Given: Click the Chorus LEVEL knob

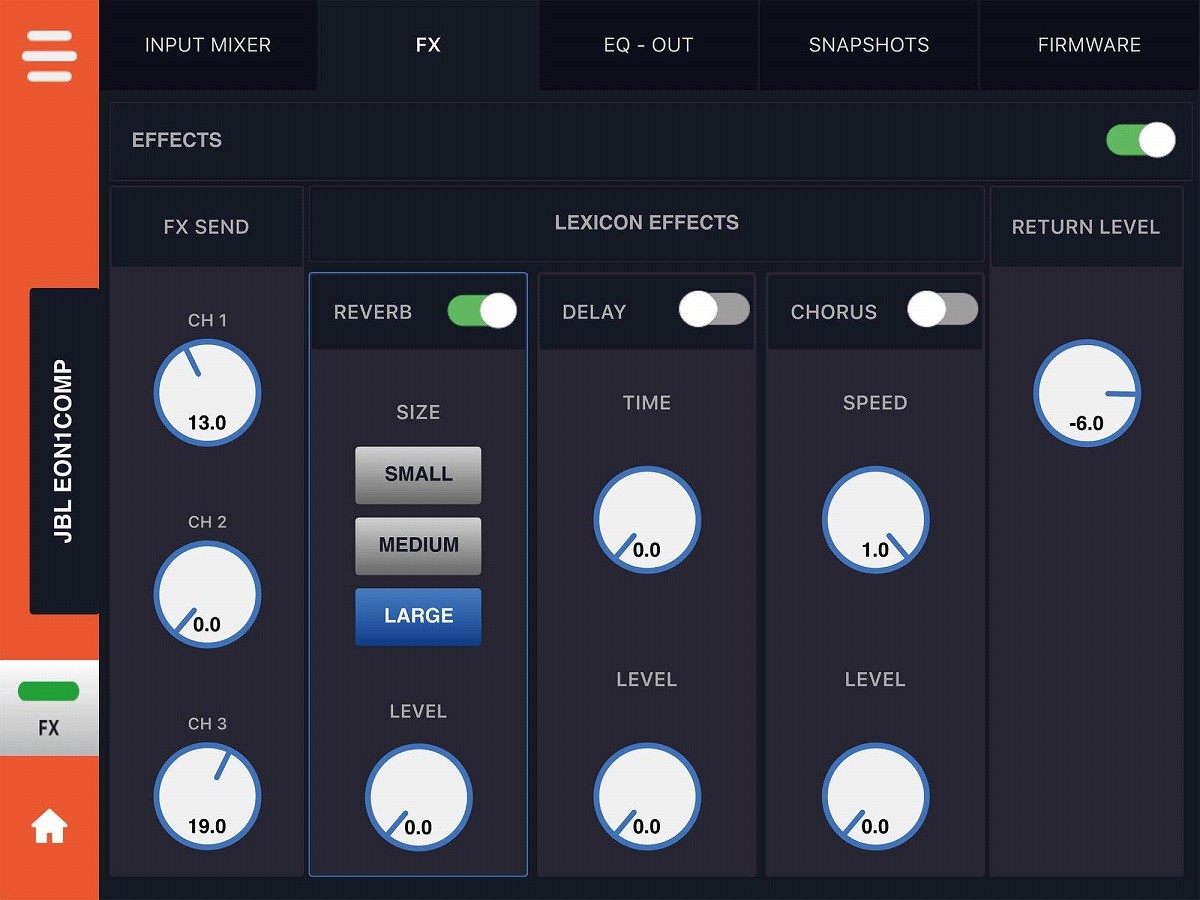Looking at the screenshot, I should point(875,797).
